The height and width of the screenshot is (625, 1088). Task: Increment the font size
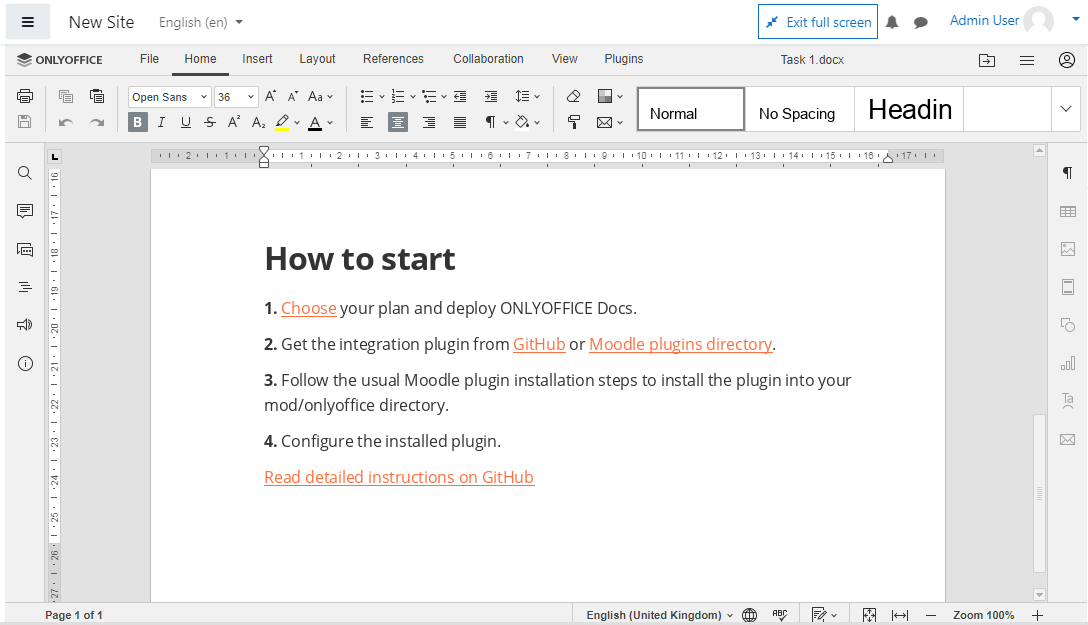tap(271, 96)
